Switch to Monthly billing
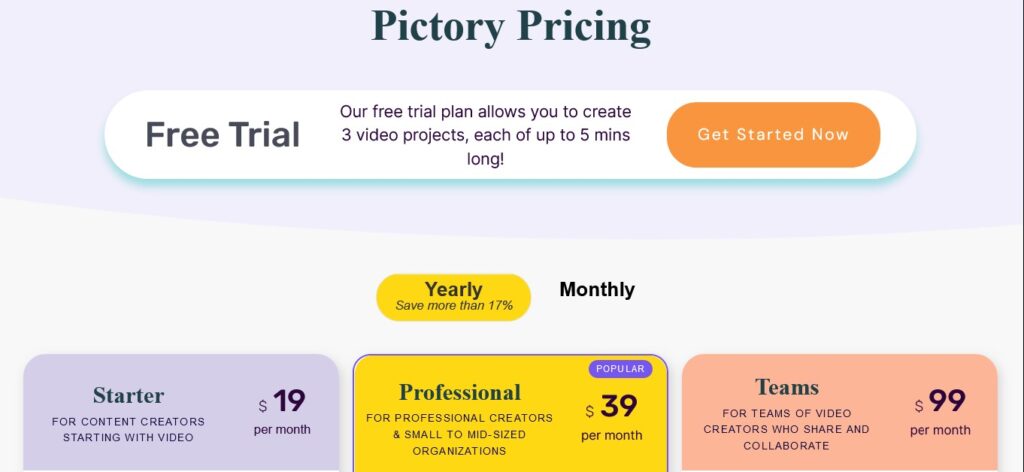 coord(597,290)
